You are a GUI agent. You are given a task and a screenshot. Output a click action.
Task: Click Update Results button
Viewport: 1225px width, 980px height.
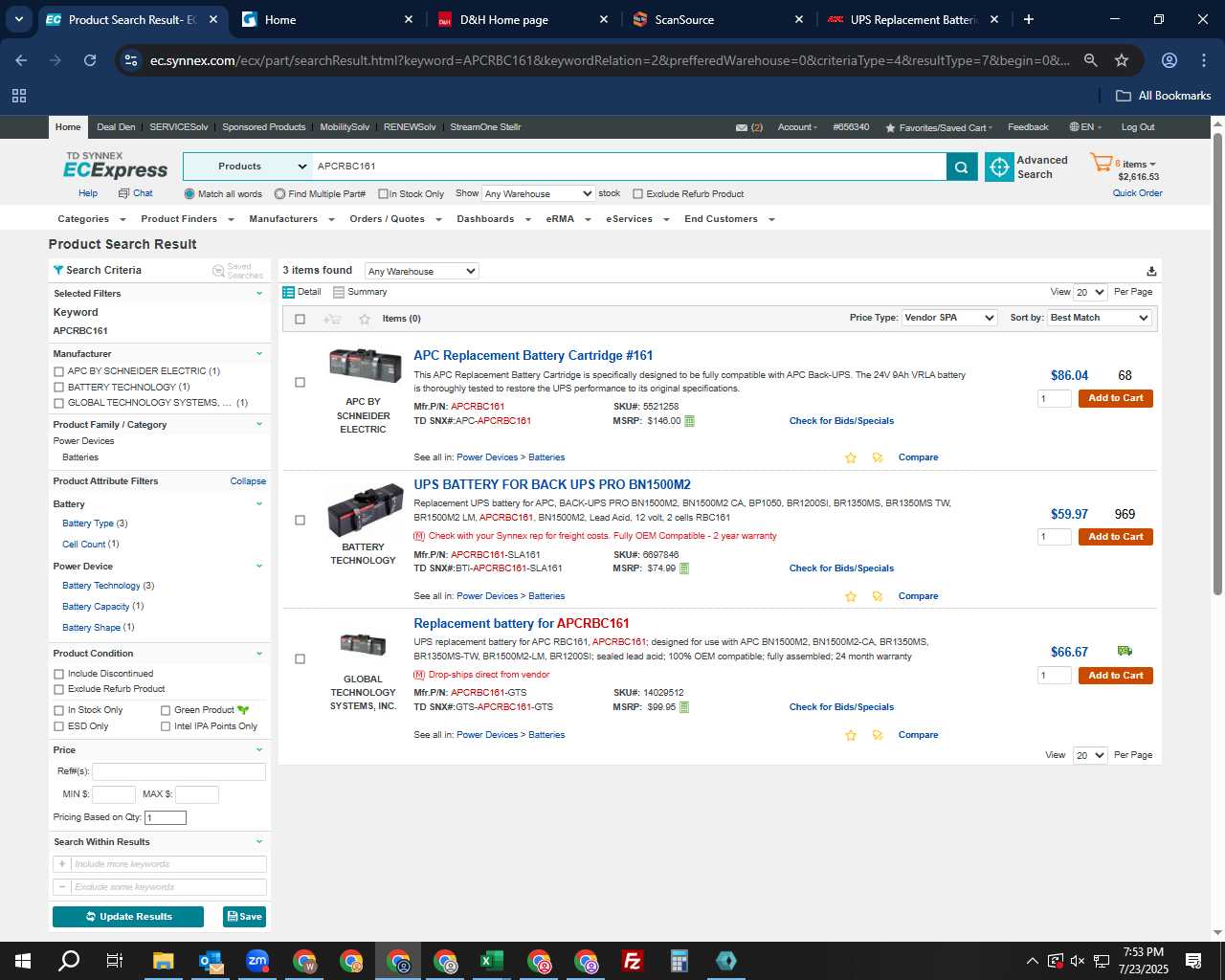[128, 917]
